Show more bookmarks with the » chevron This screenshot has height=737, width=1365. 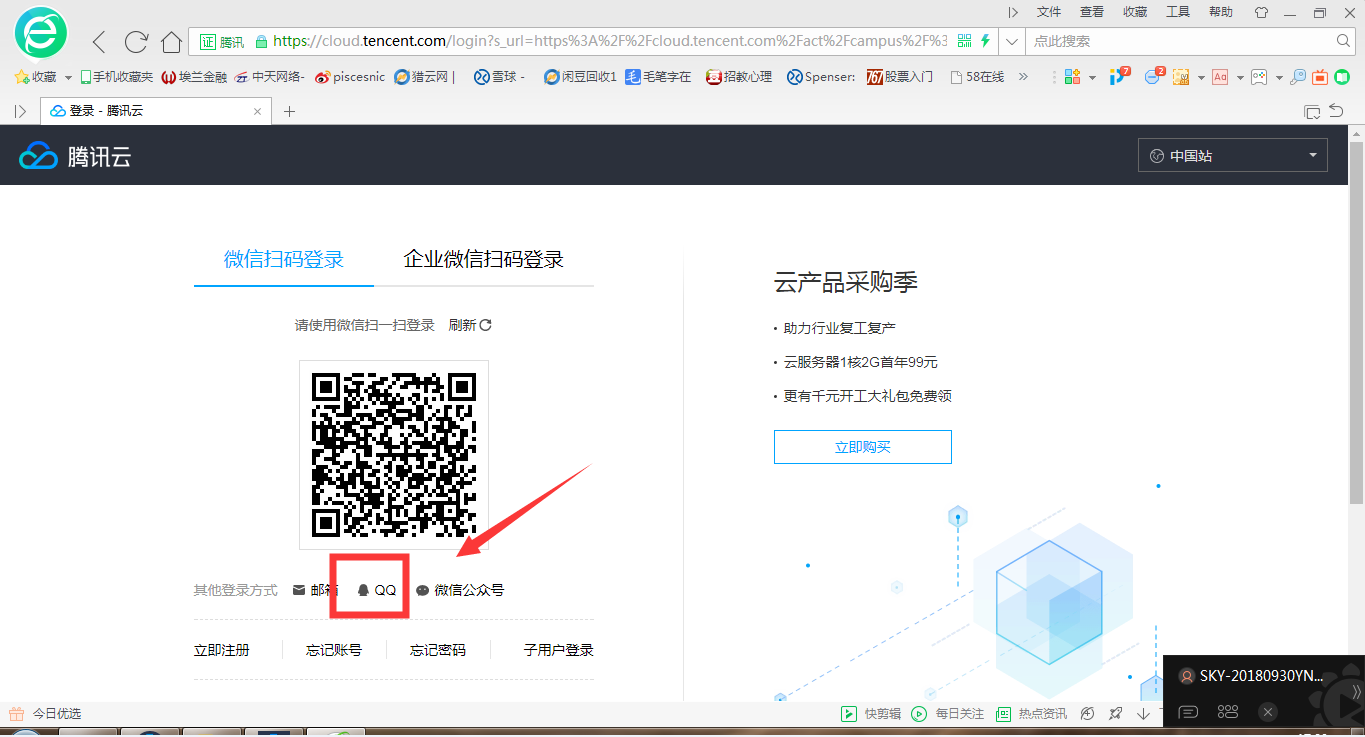click(1023, 77)
